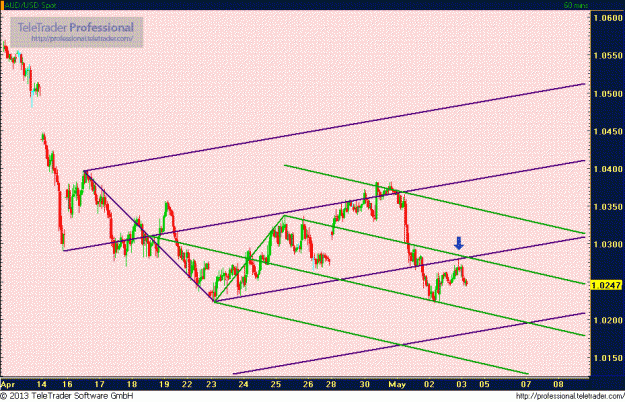Click the 60 mins timeframe label
The image size is (625, 402).
coord(576,5)
